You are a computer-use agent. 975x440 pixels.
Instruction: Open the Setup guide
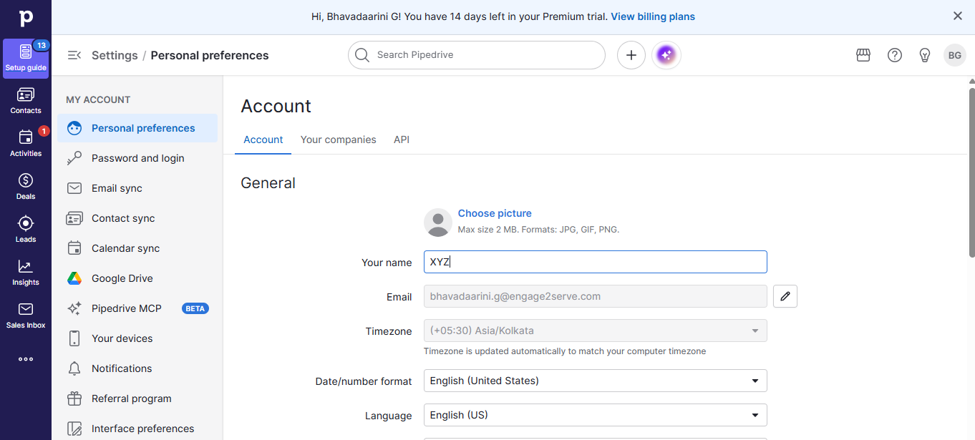pos(25,59)
